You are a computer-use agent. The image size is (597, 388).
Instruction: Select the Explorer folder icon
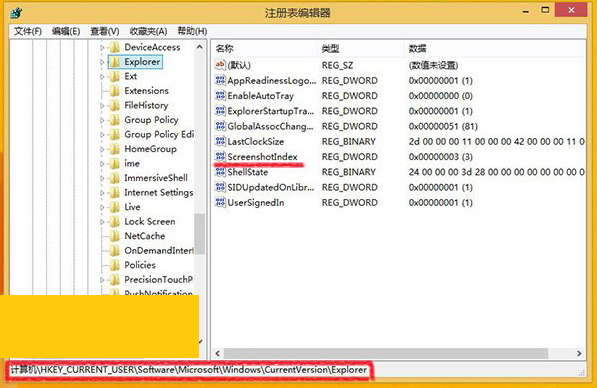[115, 62]
